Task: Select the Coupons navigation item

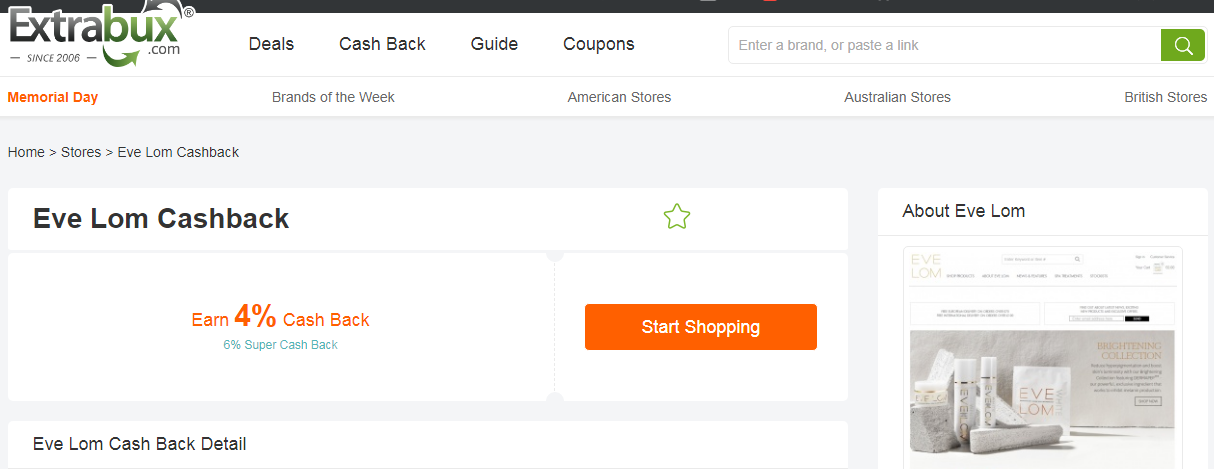Action: tap(598, 44)
